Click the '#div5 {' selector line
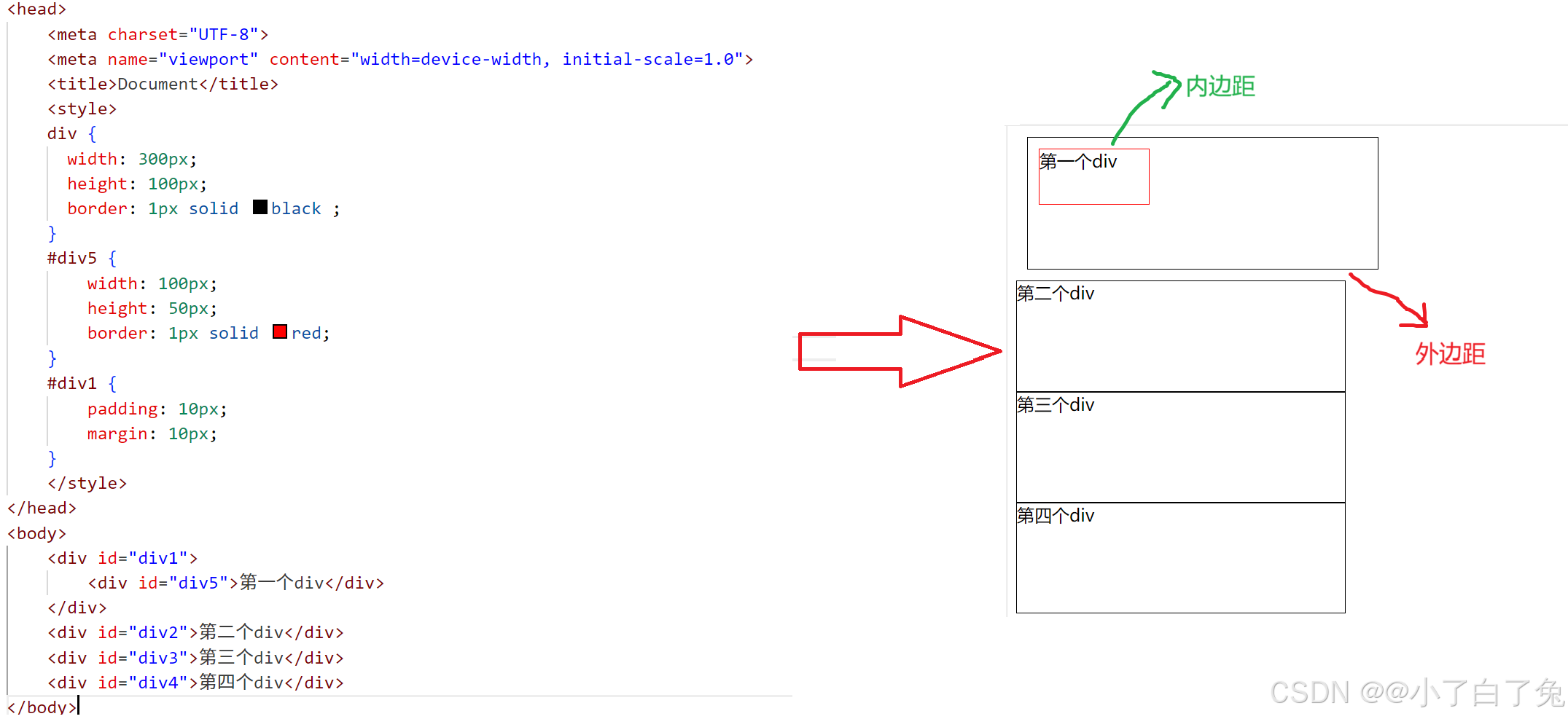This screenshot has width=1568, height=719. (82, 258)
